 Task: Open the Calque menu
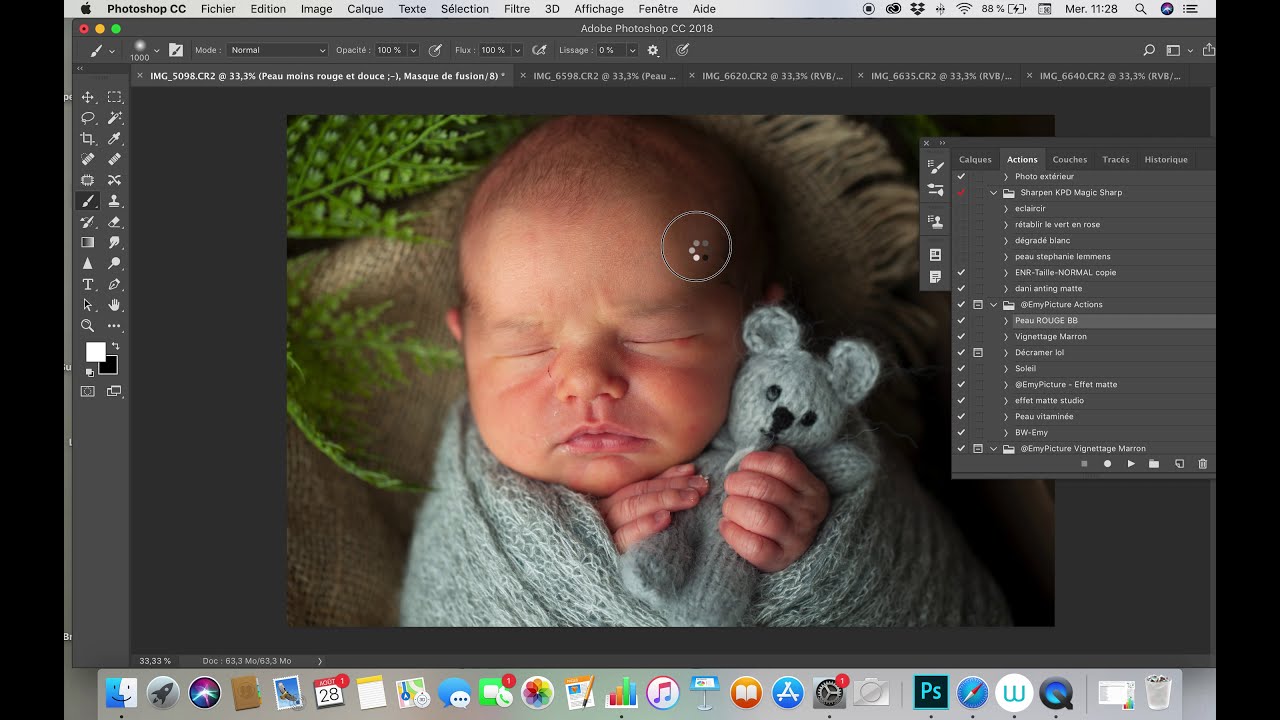tap(365, 9)
